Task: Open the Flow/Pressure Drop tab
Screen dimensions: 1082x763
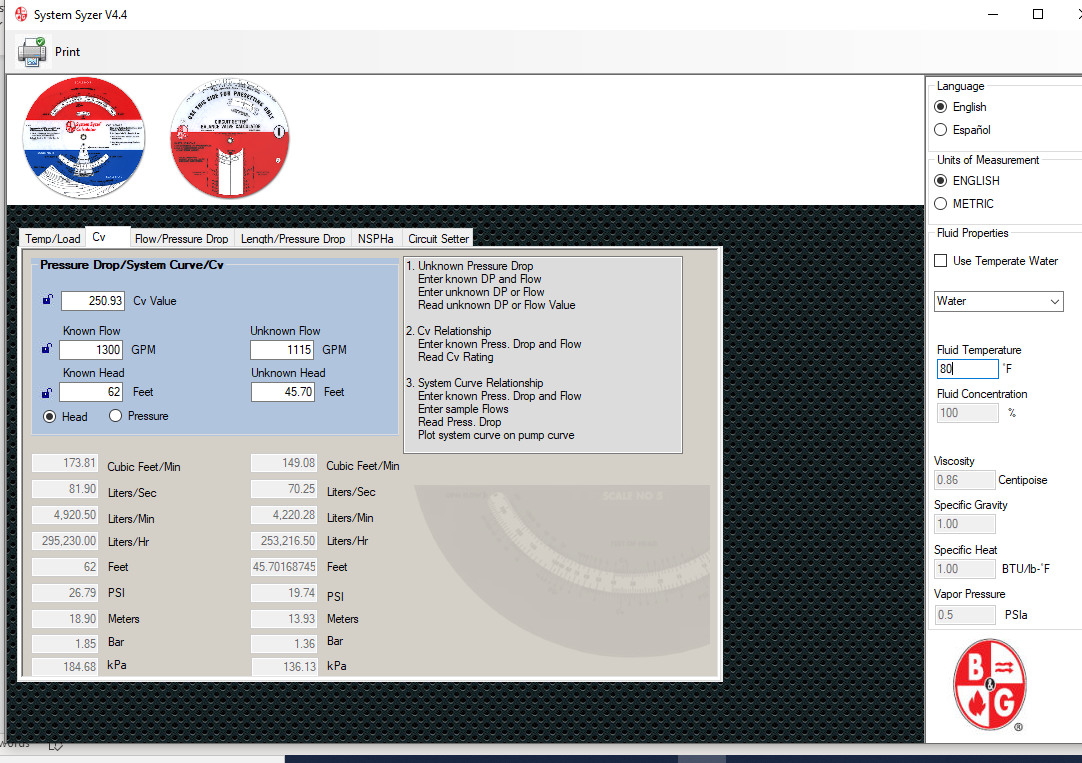Action: [181, 239]
